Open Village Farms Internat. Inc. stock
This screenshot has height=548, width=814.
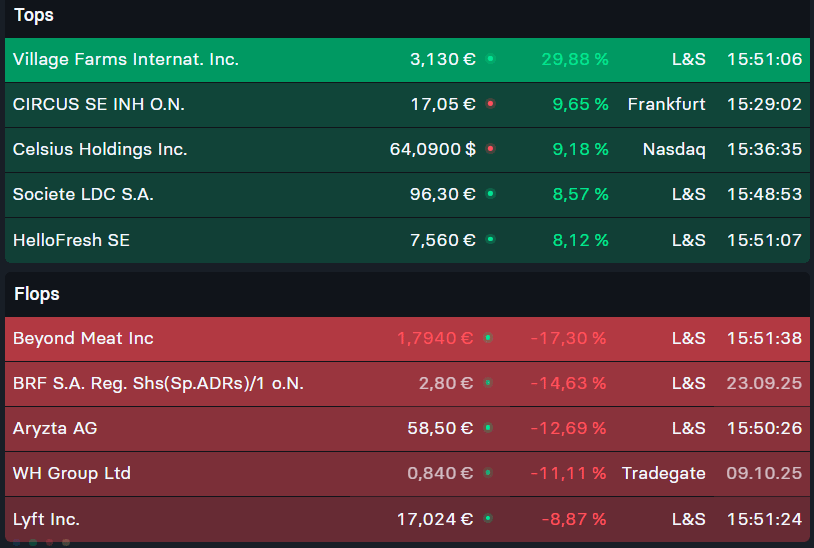click(x=126, y=59)
